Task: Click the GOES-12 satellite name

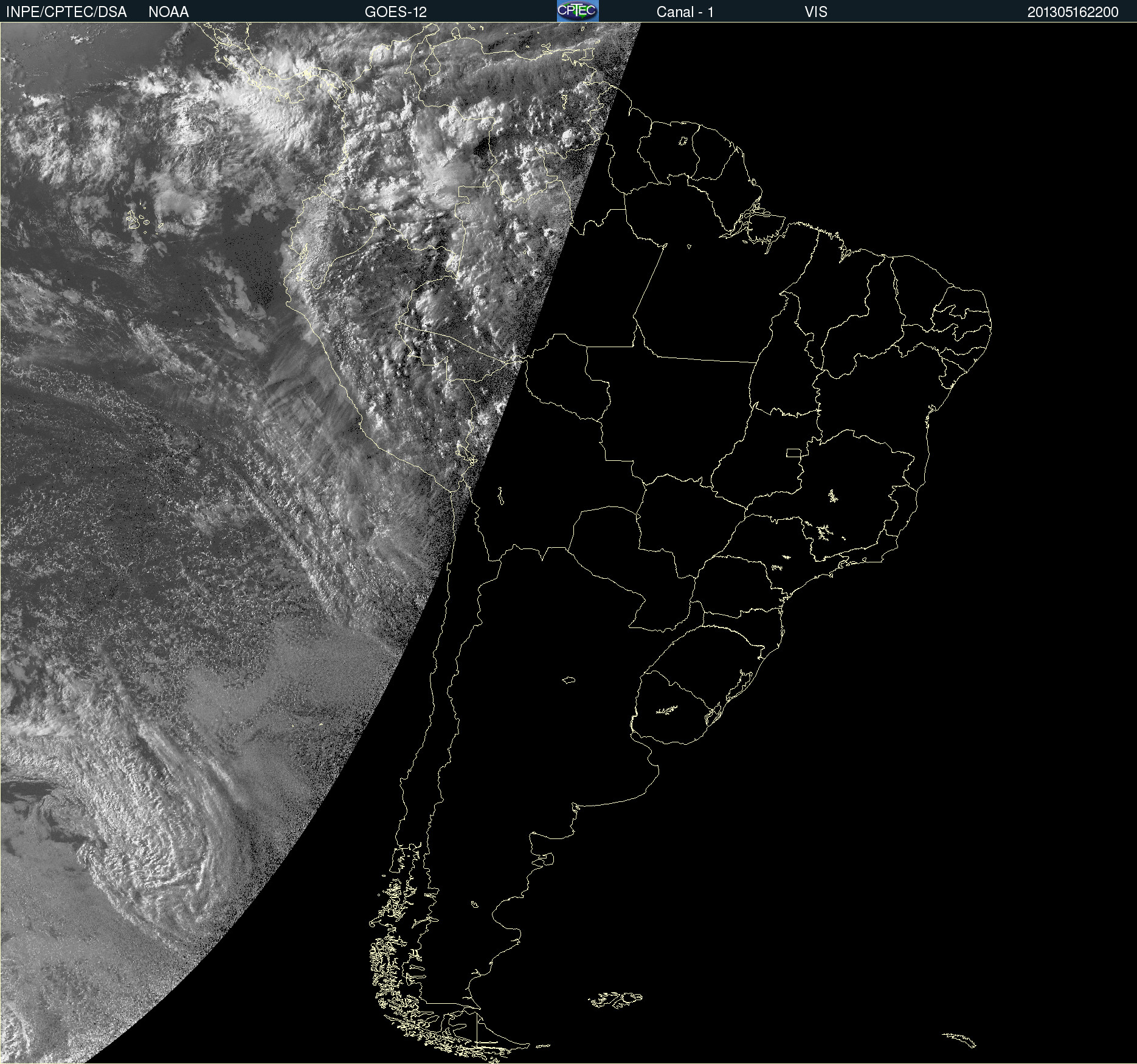Action: tap(396, 12)
